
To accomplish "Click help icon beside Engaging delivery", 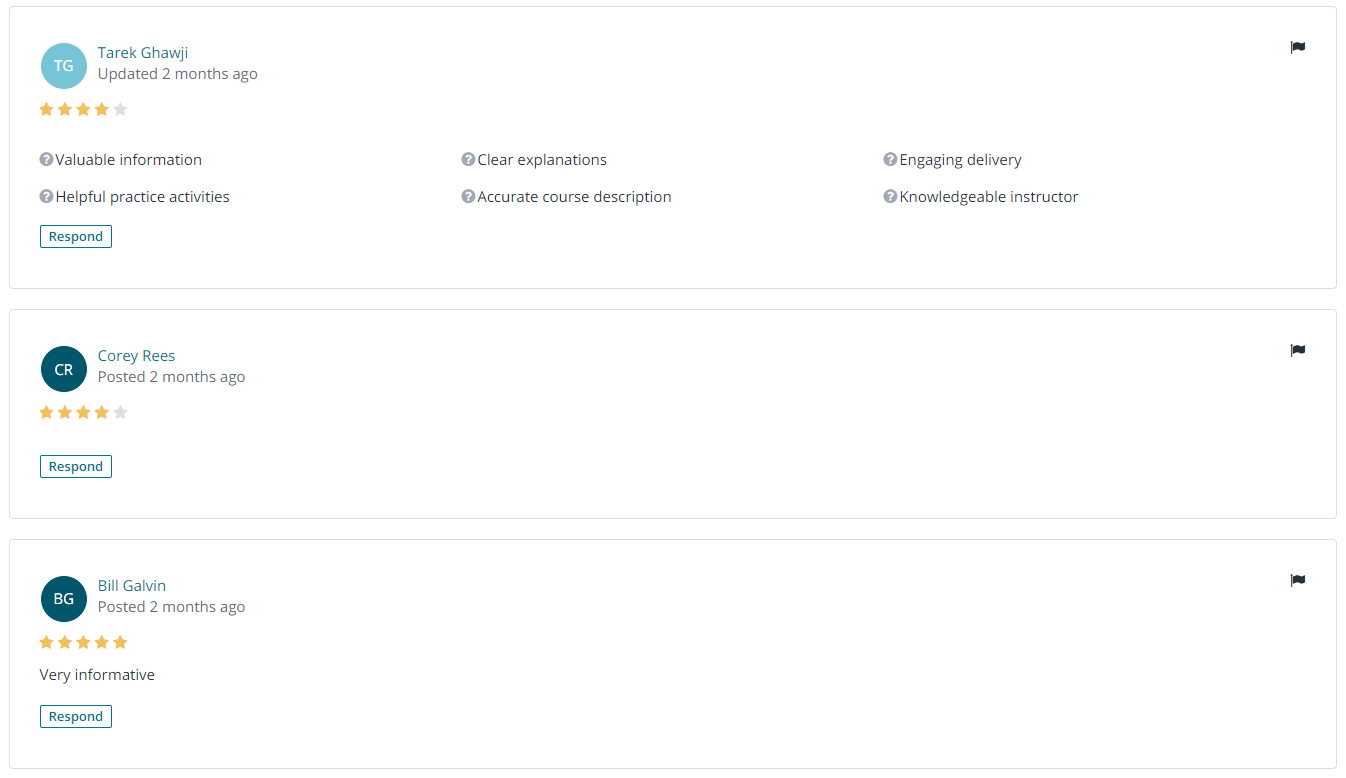I will coord(890,159).
